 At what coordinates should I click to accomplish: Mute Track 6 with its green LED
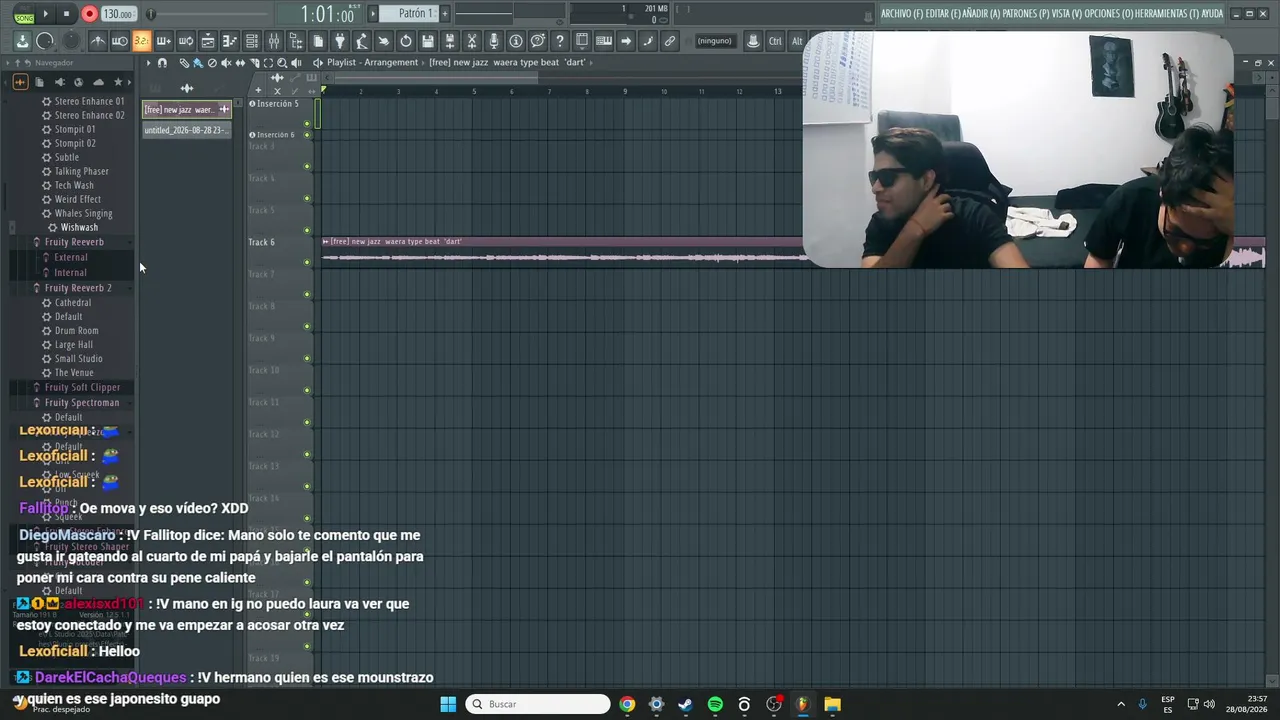[307, 262]
